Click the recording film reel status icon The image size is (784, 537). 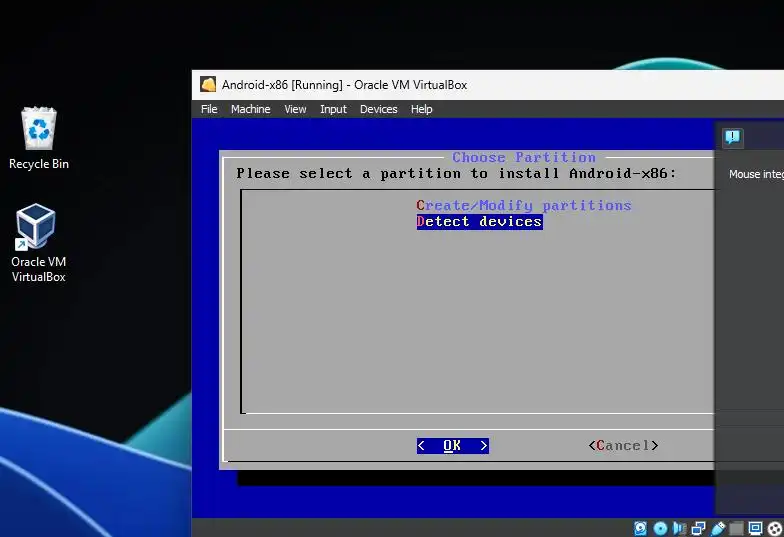coord(774,528)
